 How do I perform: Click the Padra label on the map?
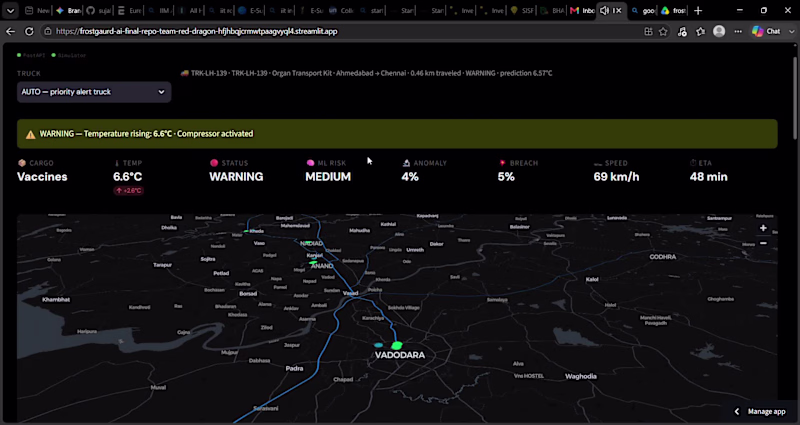pyautogui.click(x=294, y=368)
